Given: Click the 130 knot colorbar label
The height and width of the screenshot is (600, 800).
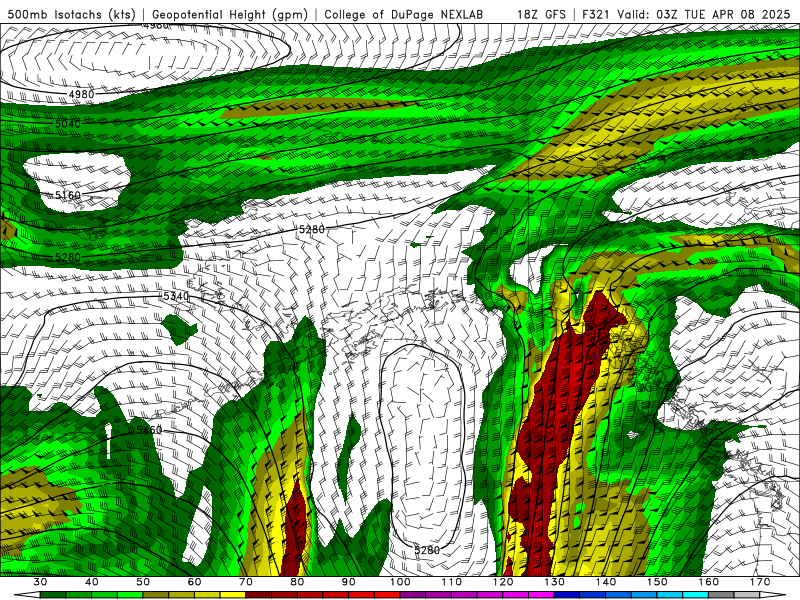Looking at the screenshot, I should (555, 582).
